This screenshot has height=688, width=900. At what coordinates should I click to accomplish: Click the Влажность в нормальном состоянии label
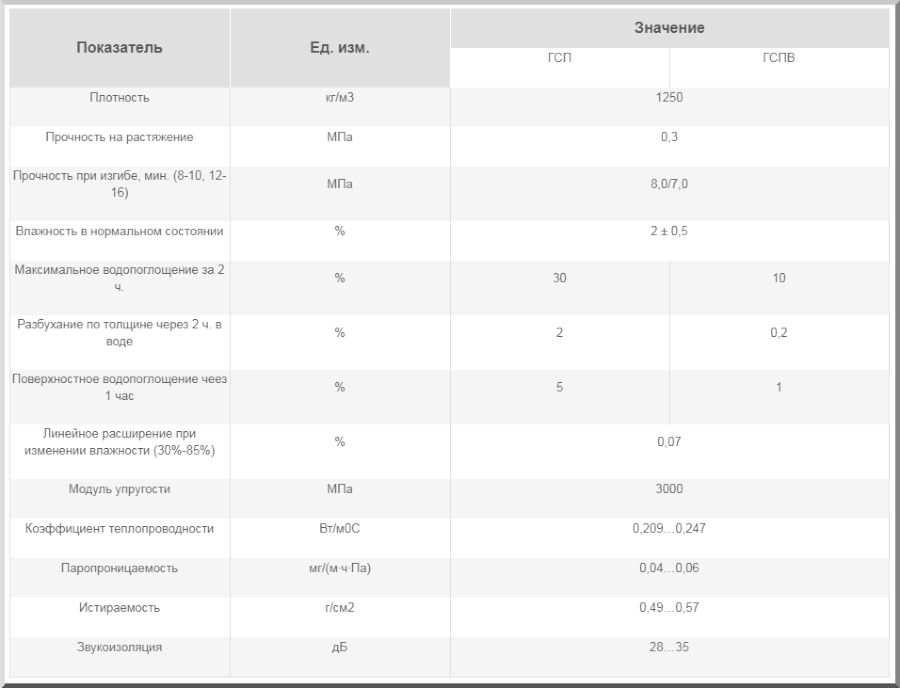[x=119, y=231]
